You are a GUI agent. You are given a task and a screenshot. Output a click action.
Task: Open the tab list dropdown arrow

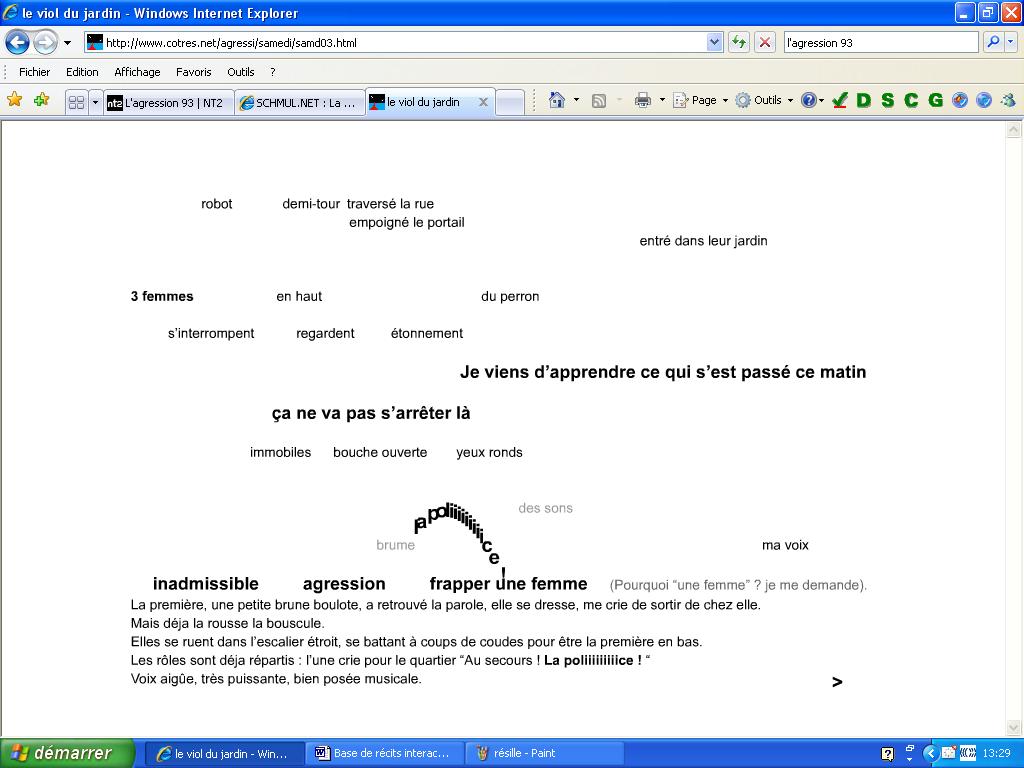(95, 103)
